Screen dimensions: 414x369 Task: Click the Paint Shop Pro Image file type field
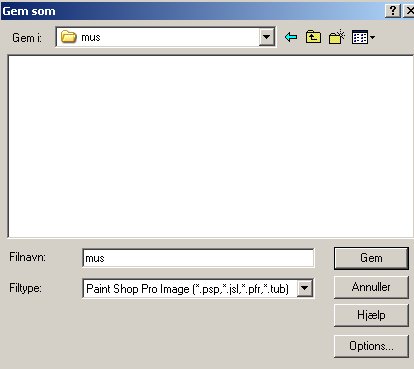[198, 288]
